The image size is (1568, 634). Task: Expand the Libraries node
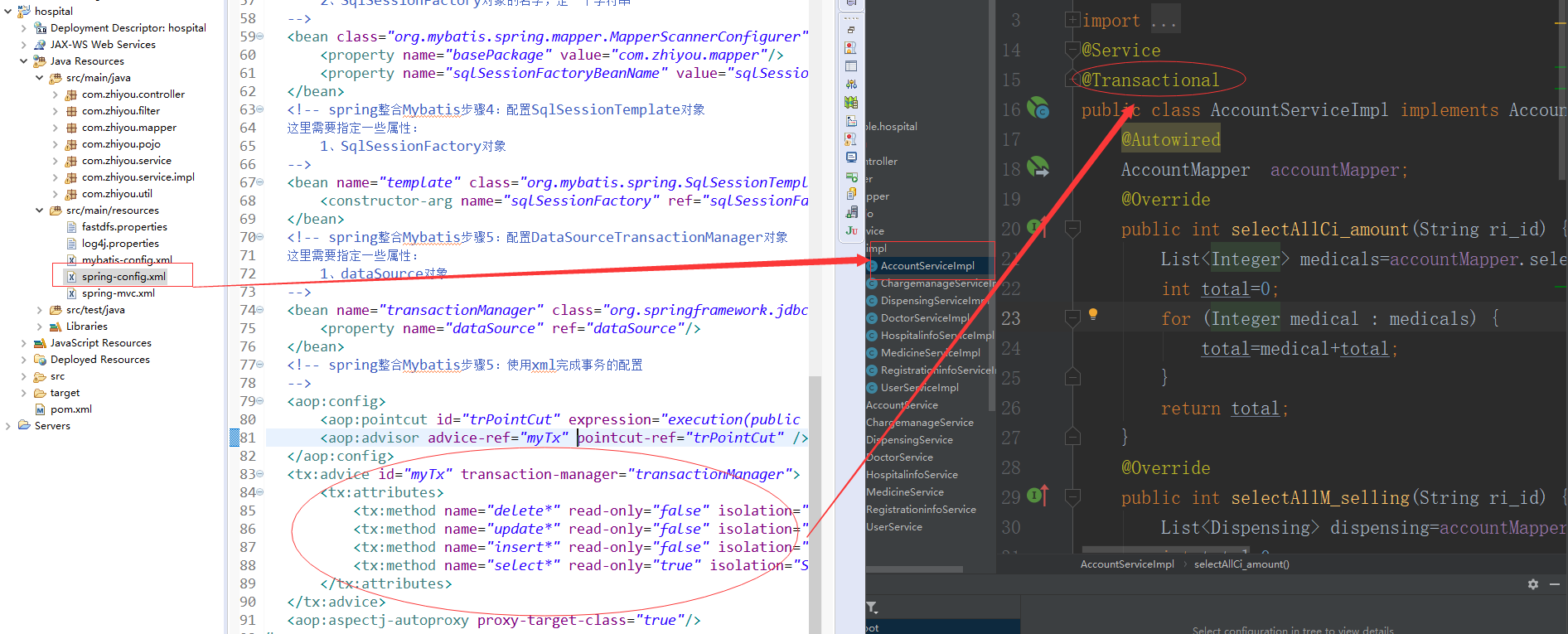[x=39, y=327]
